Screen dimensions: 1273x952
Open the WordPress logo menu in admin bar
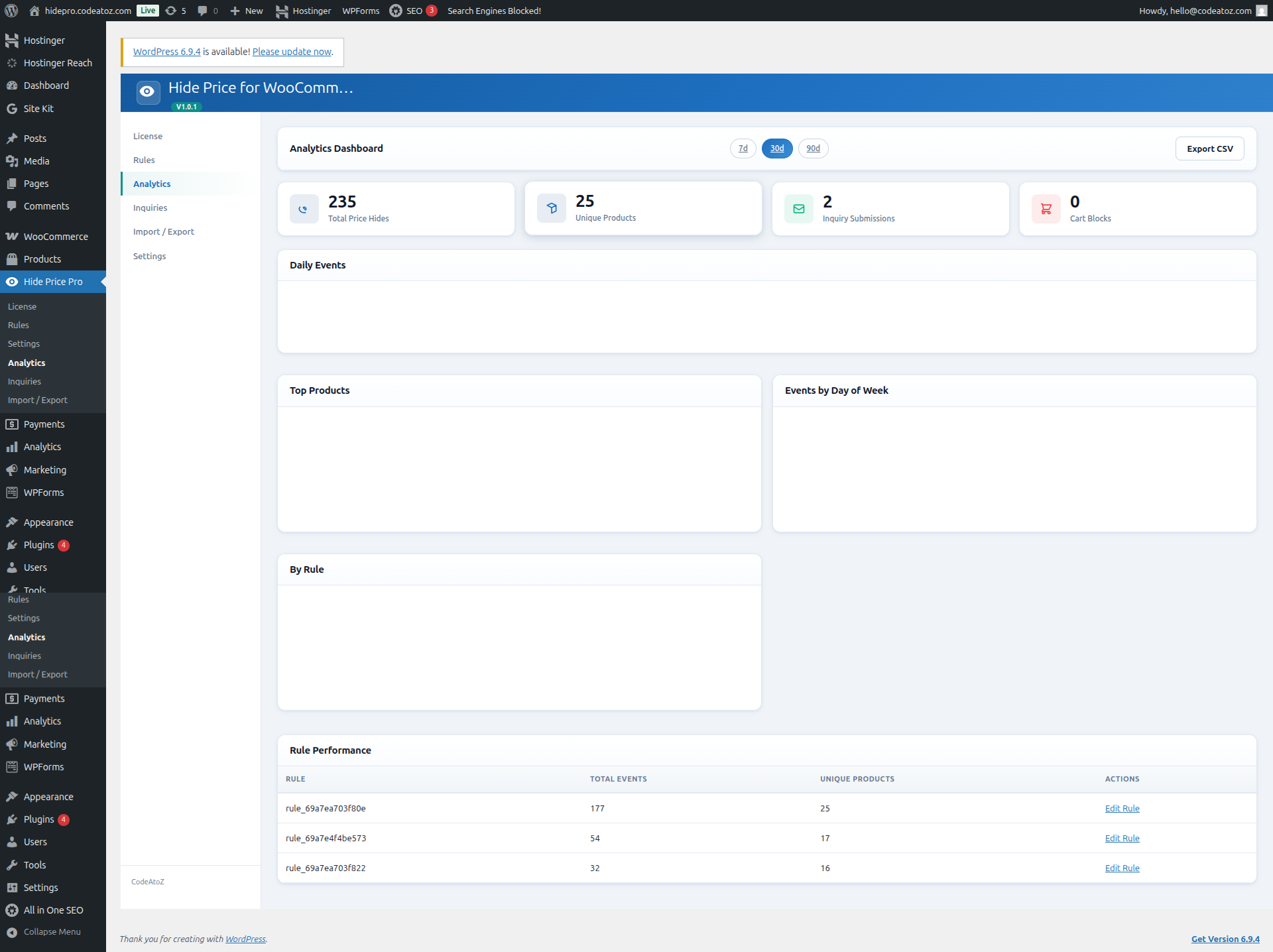[x=11, y=11]
